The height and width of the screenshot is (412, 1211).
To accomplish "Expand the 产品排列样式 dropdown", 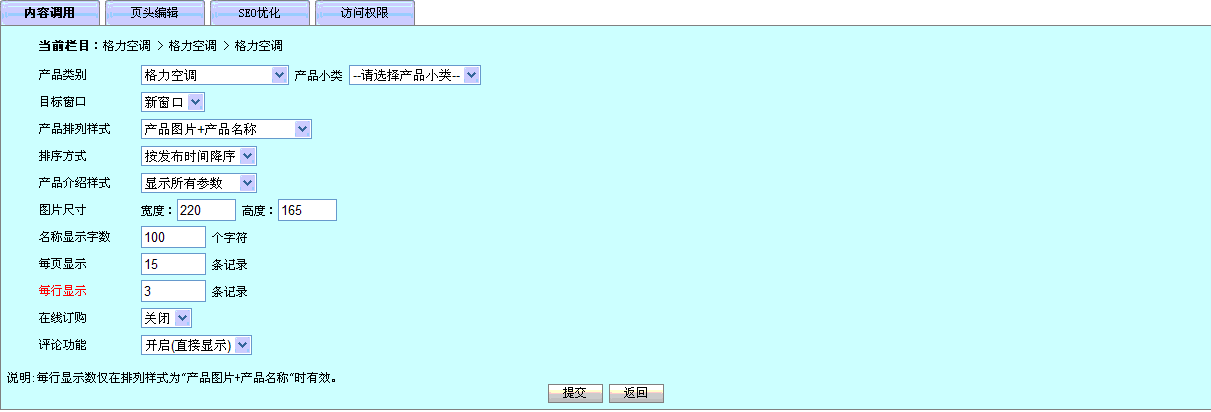I will [x=226, y=129].
